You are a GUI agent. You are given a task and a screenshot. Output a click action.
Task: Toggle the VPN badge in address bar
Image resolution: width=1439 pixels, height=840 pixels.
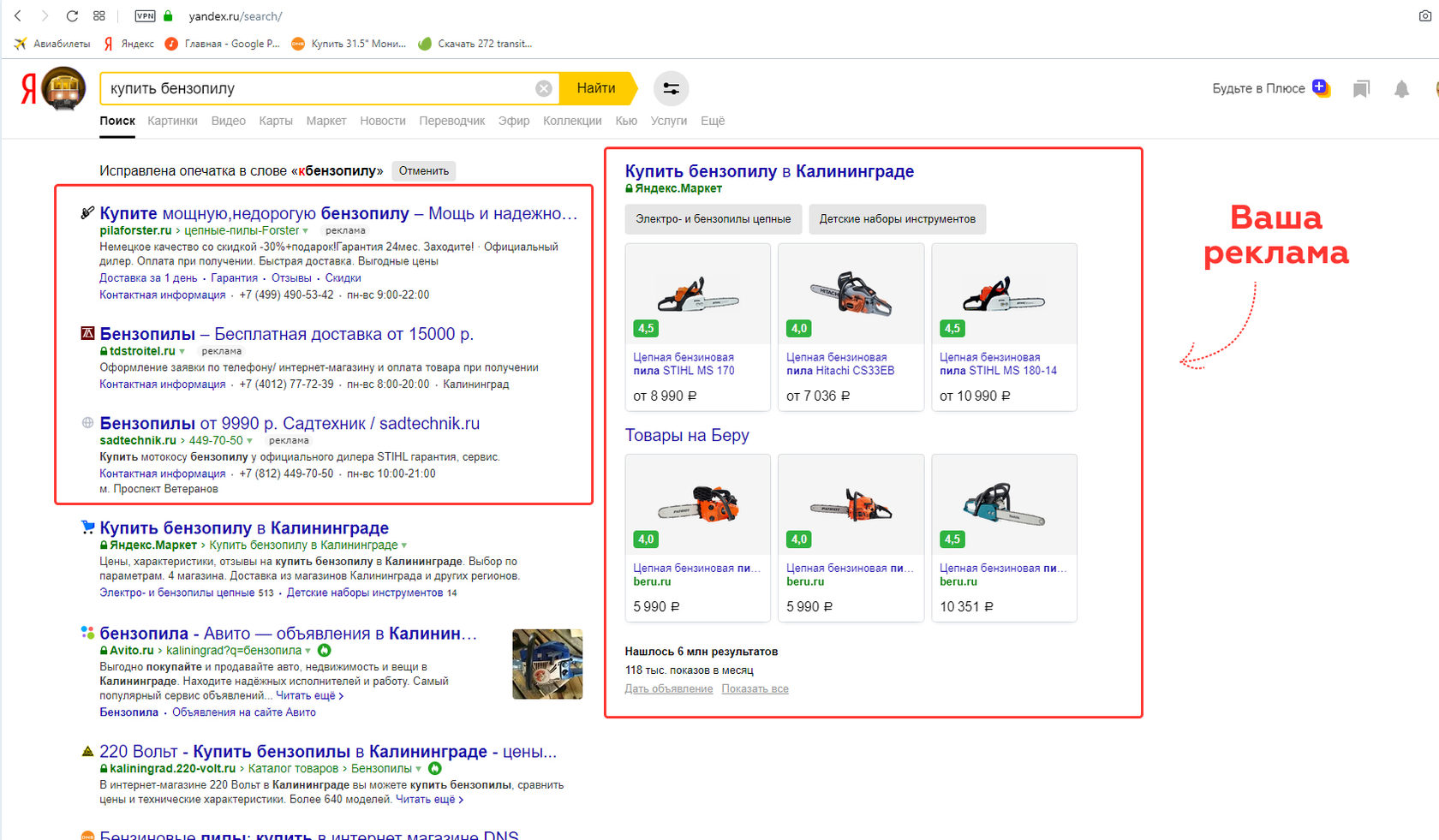tap(145, 15)
